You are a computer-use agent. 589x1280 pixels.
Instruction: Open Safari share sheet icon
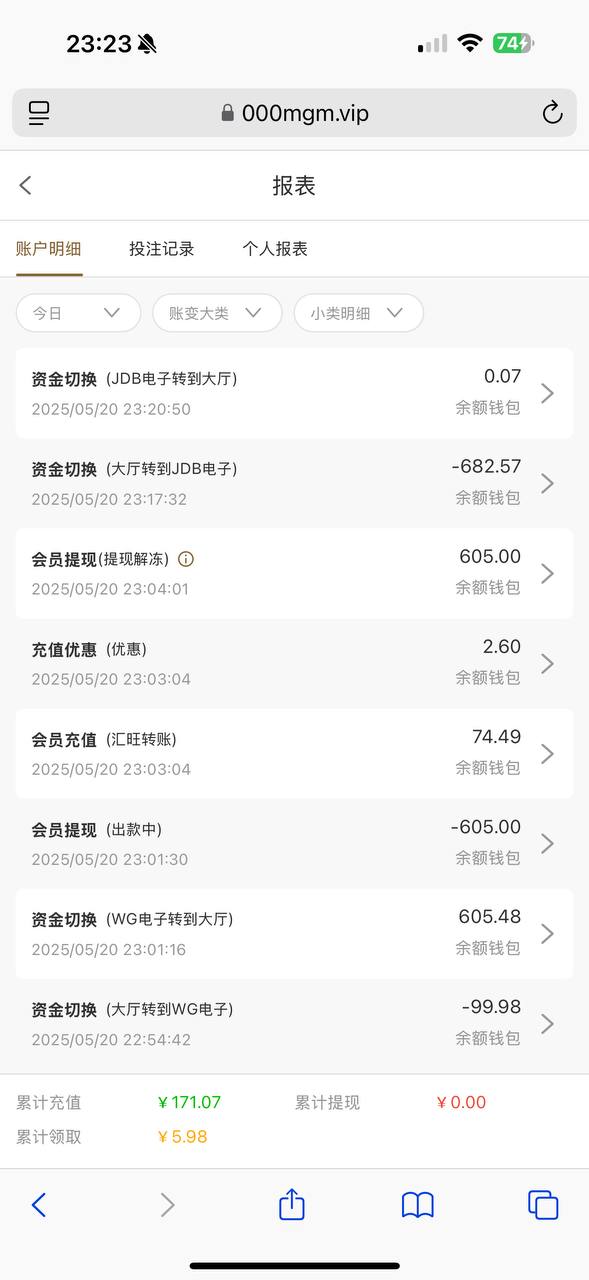(x=291, y=1203)
